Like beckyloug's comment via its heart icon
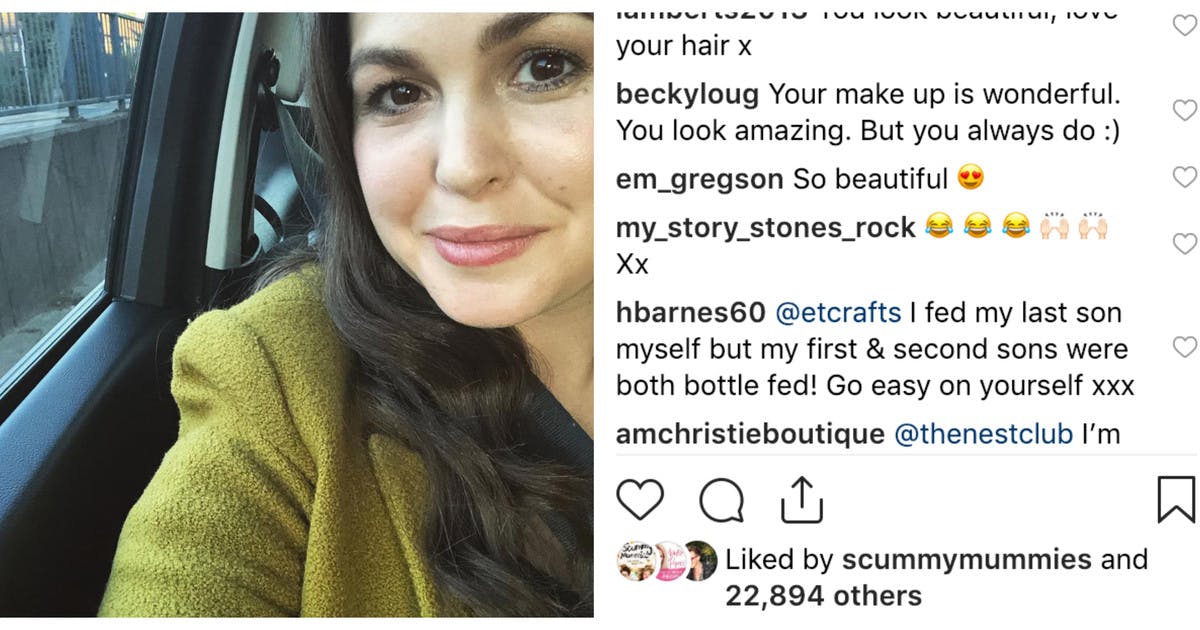1200x630 pixels. tap(1183, 109)
